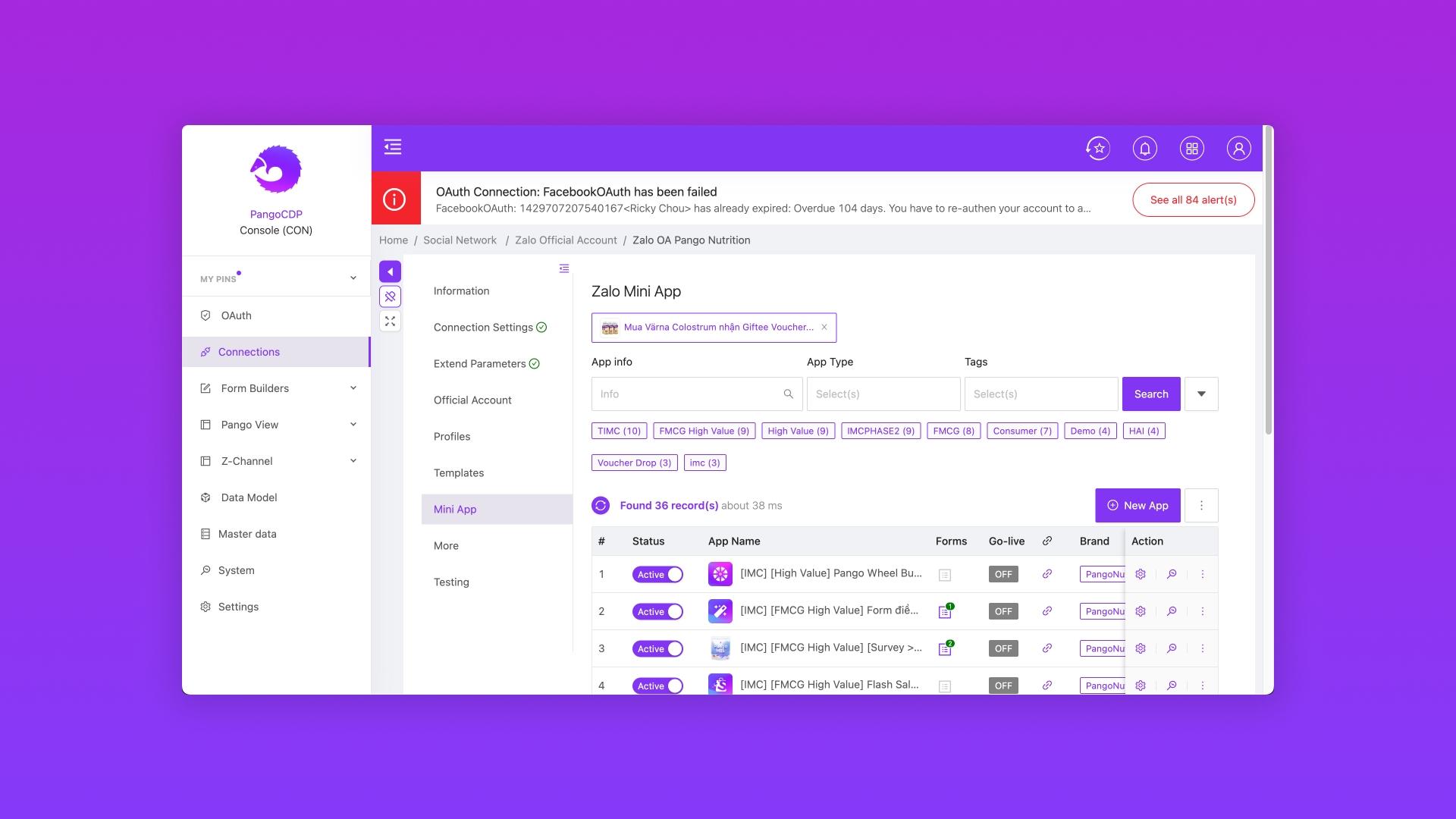1456x819 pixels.
Task: Open the apps grid icon
Action: pos(1191,149)
